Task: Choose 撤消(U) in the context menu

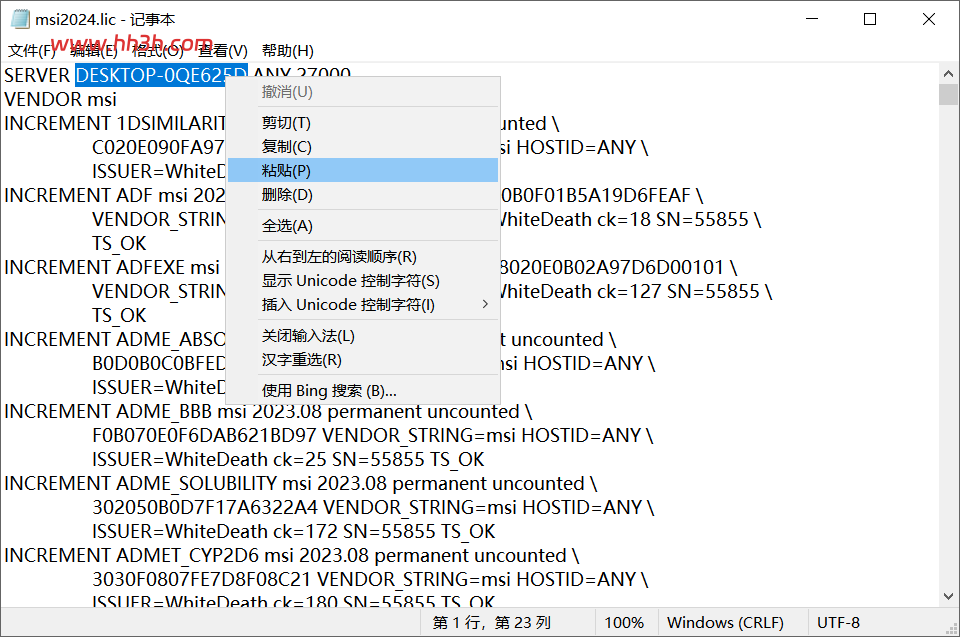Action: (363, 92)
